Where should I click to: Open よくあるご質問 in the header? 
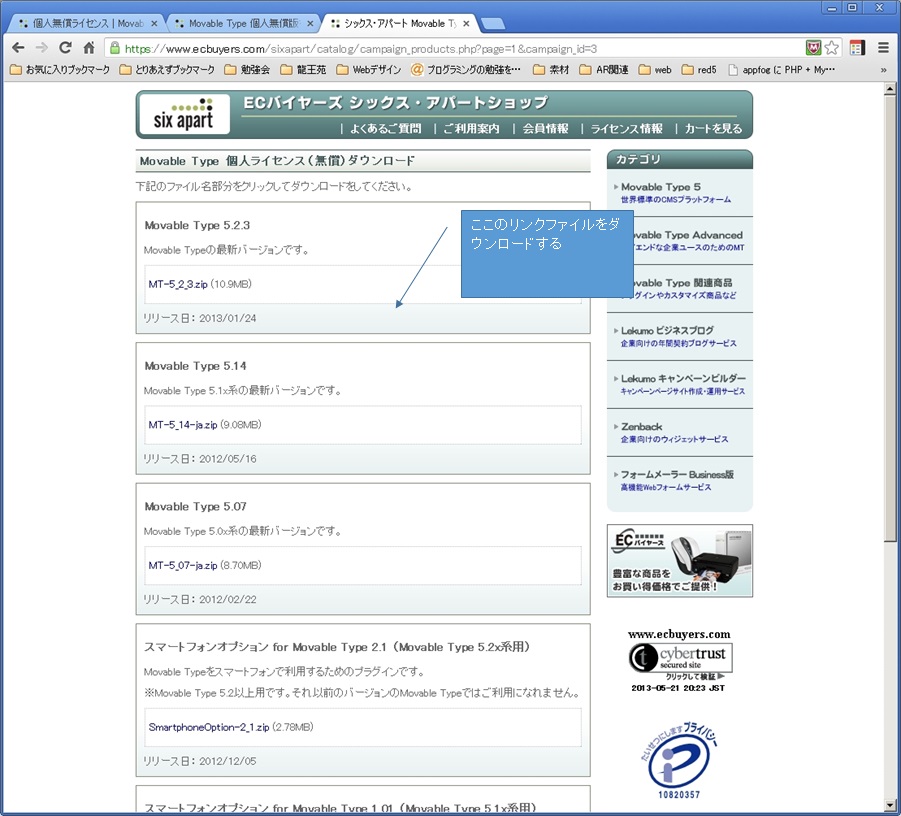coord(386,129)
